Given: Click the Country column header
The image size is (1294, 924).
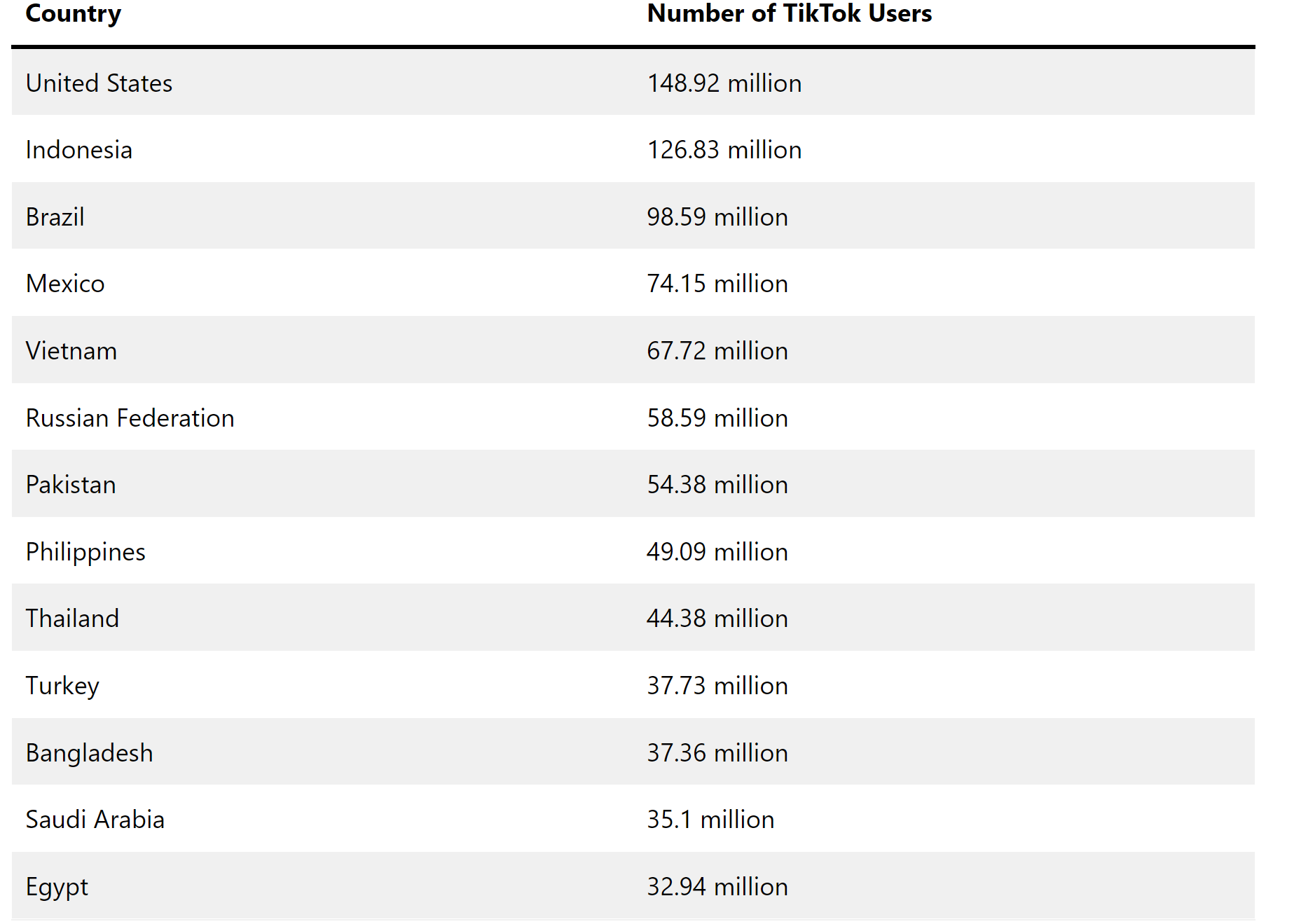Looking at the screenshot, I should (74, 14).
